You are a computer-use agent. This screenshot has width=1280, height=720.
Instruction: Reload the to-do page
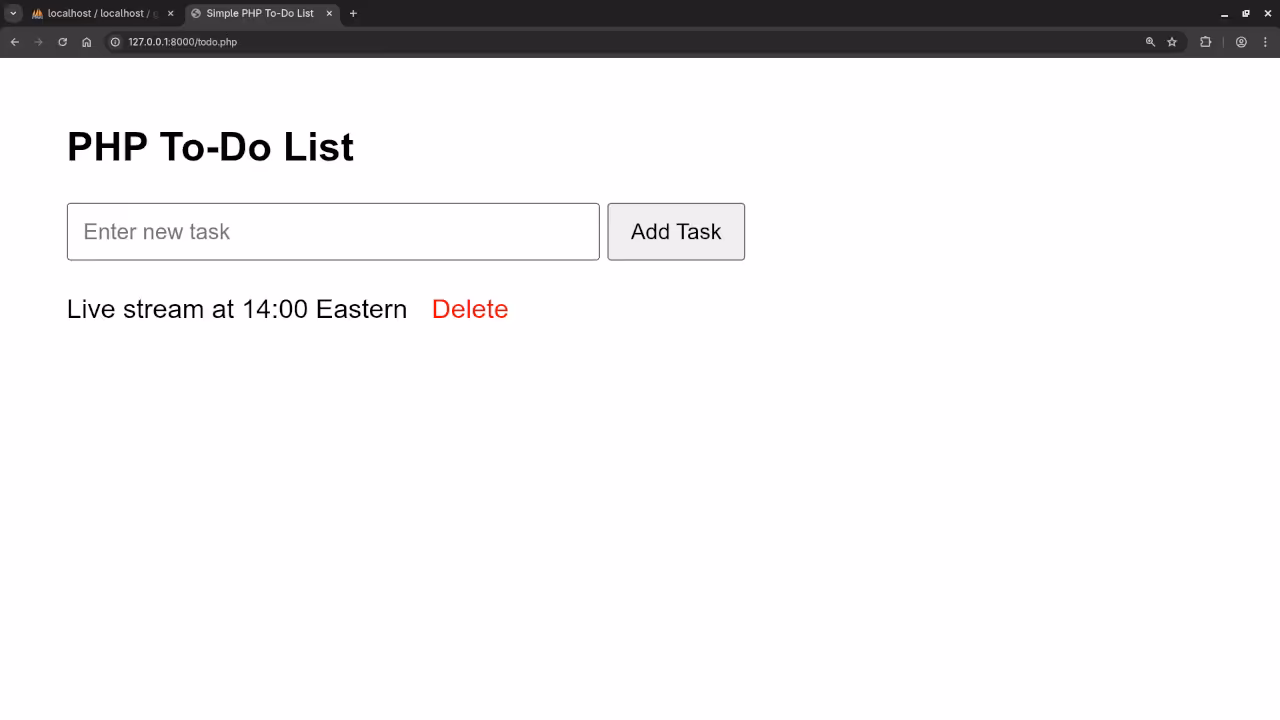[x=63, y=42]
